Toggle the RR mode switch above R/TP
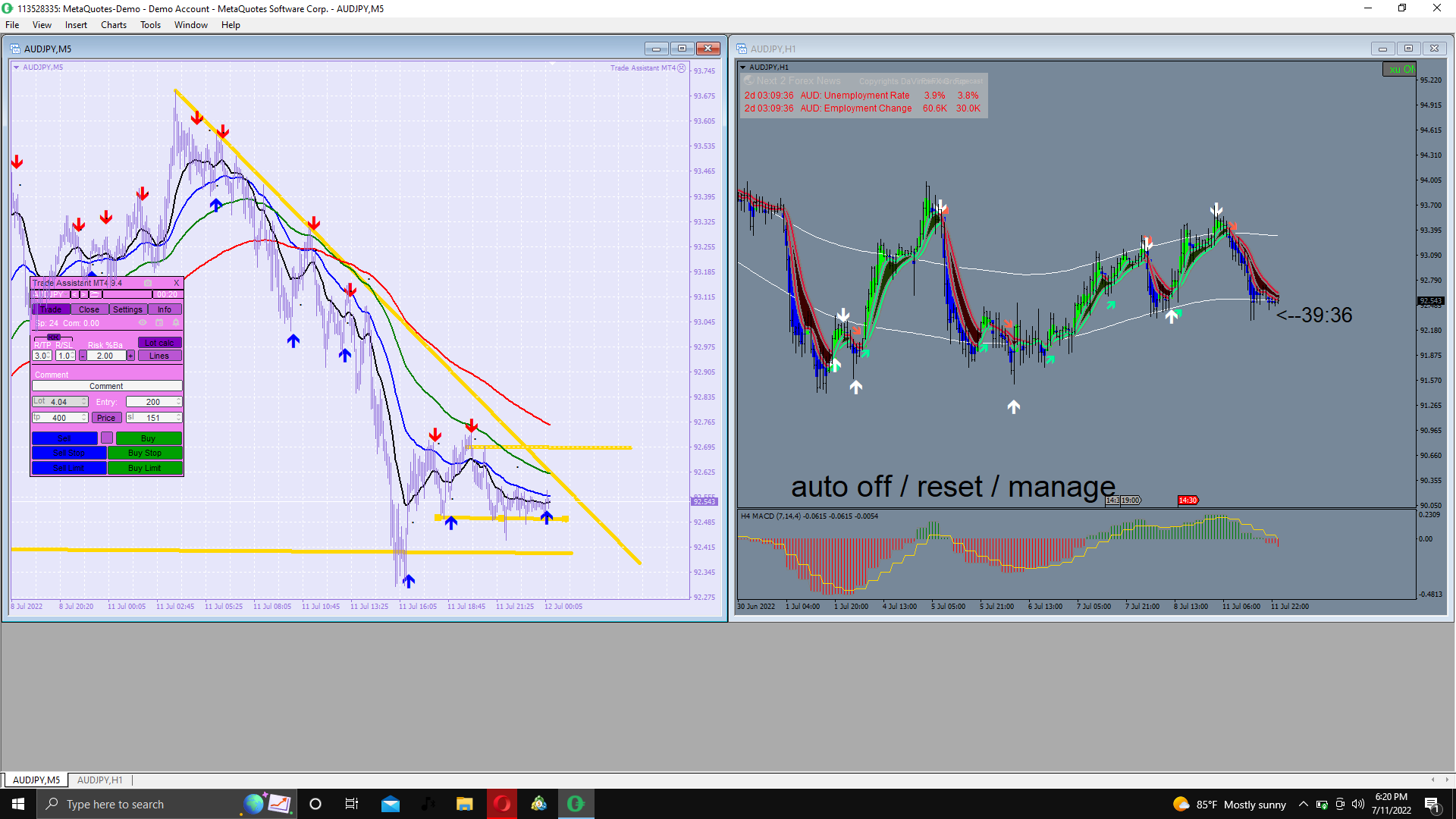This screenshot has width=1456, height=819. [54, 337]
